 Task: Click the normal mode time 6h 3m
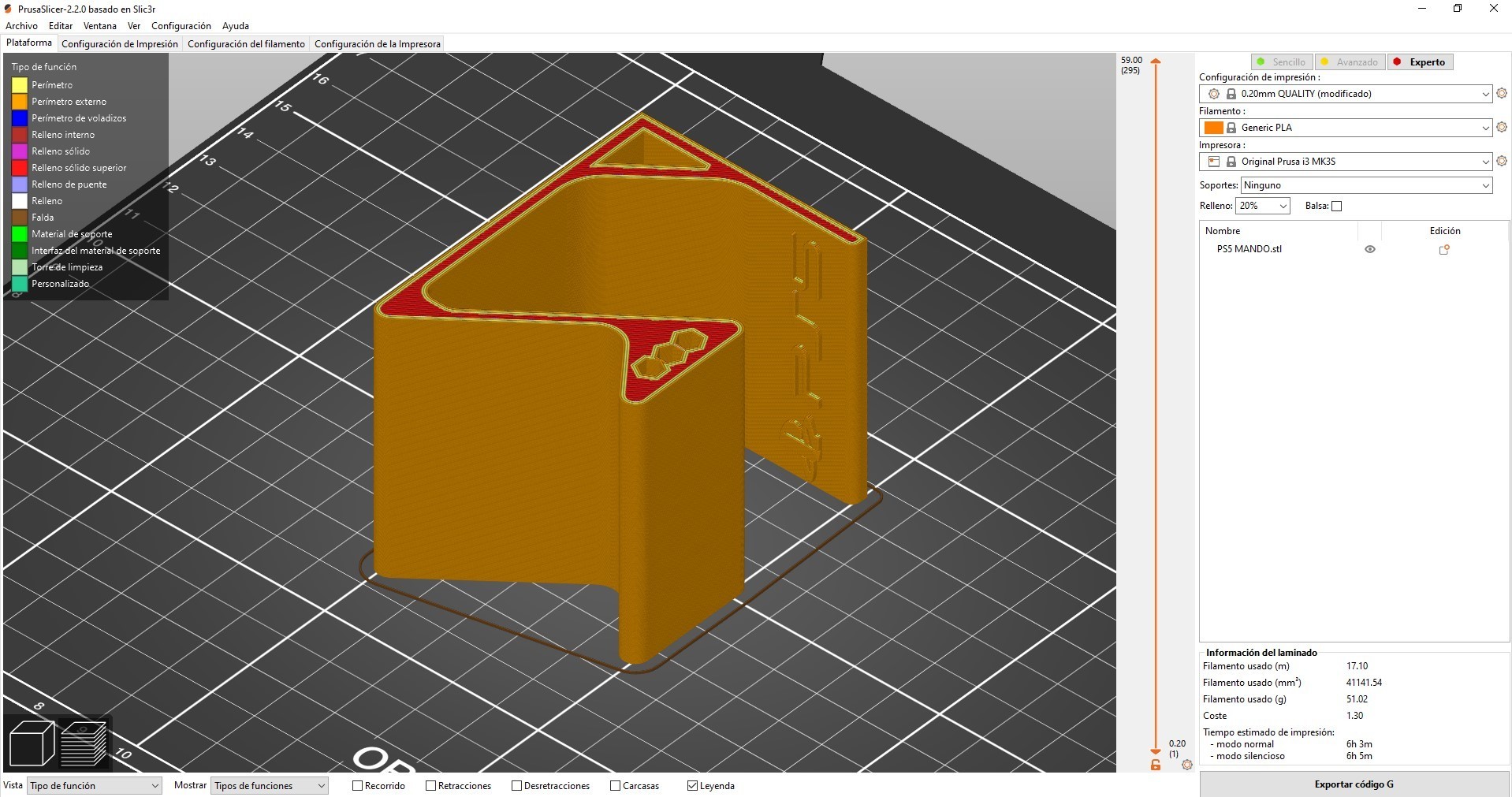pyautogui.click(x=1359, y=744)
